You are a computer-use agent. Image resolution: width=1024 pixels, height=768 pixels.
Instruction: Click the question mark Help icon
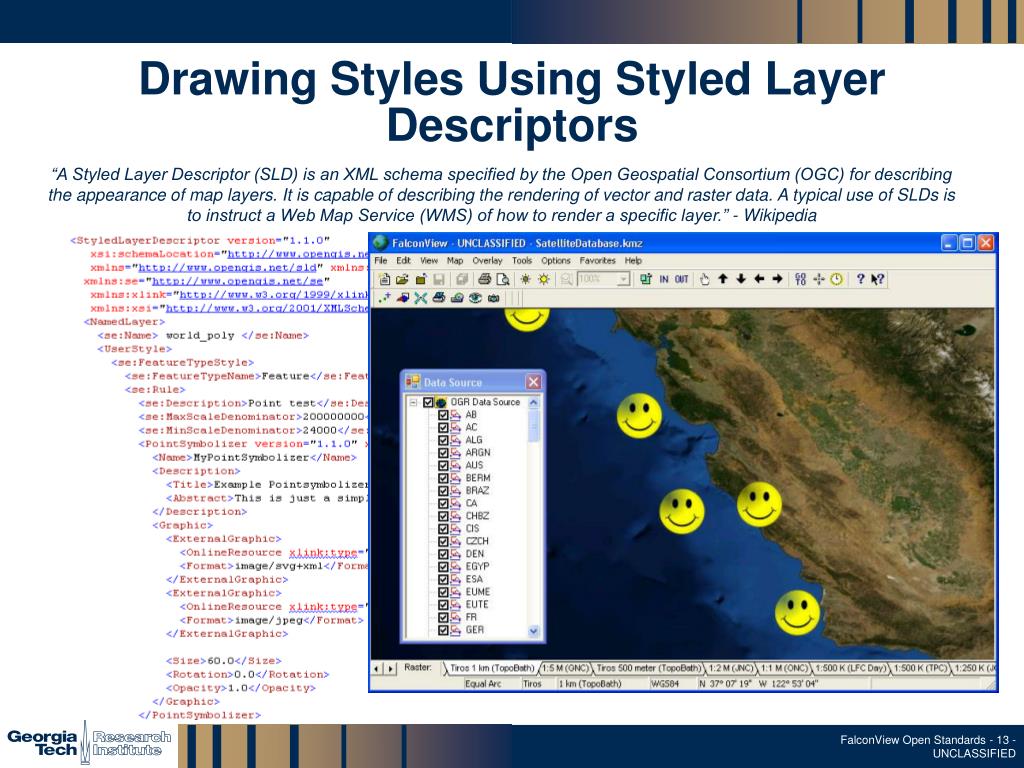coord(861,279)
